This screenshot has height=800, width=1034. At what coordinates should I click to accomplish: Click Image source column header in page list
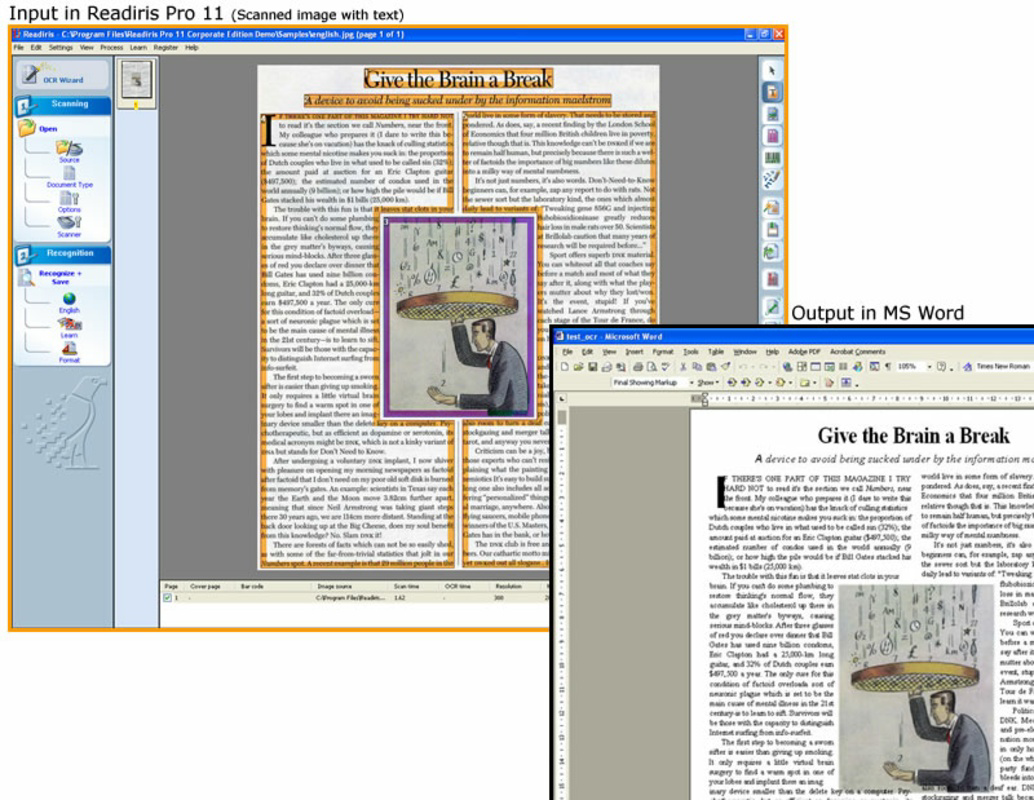click(334, 586)
